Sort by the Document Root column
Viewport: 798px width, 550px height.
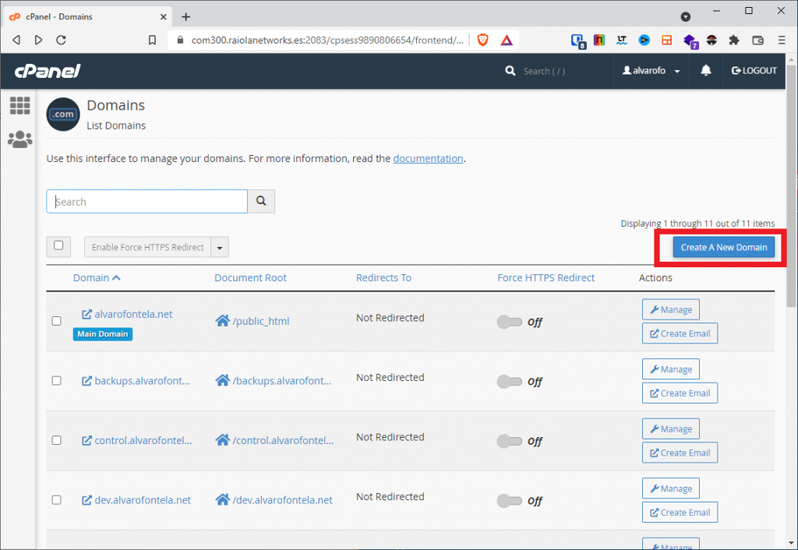click(250, 278)
